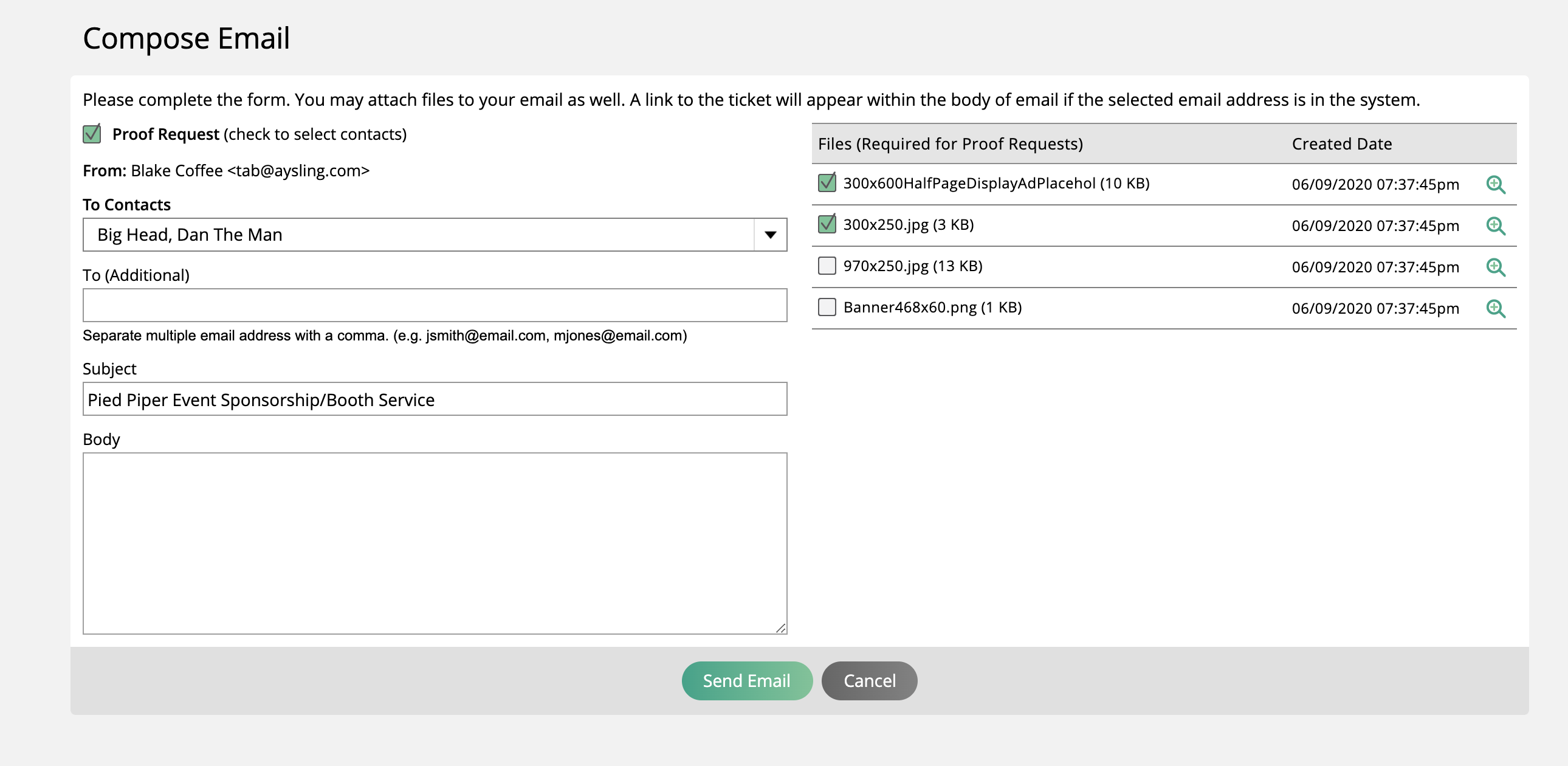Click the Files (Required for Proof Requests) header
This screenshot has width=1568, height=766.
click(950, 143)
